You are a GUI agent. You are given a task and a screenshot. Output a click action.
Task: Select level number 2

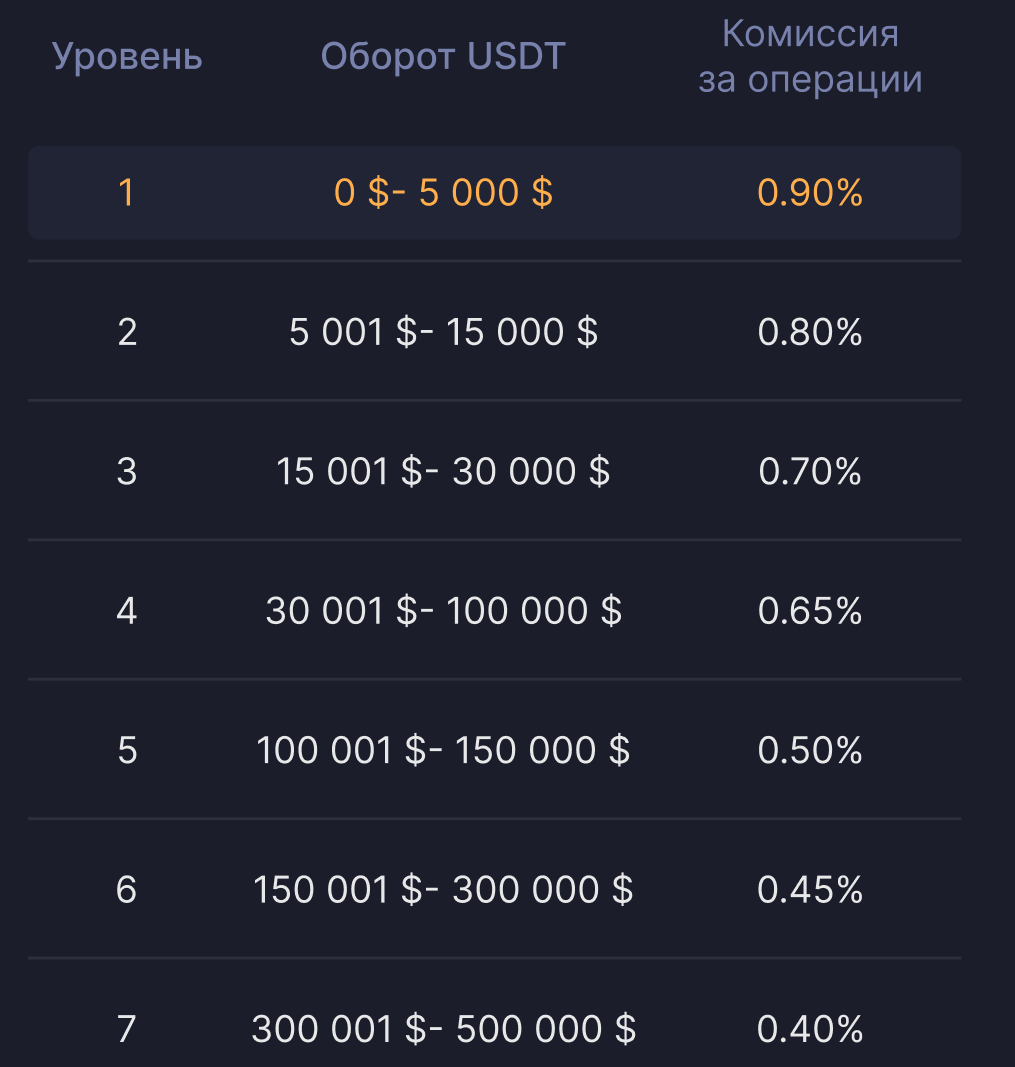coord(127,332)
